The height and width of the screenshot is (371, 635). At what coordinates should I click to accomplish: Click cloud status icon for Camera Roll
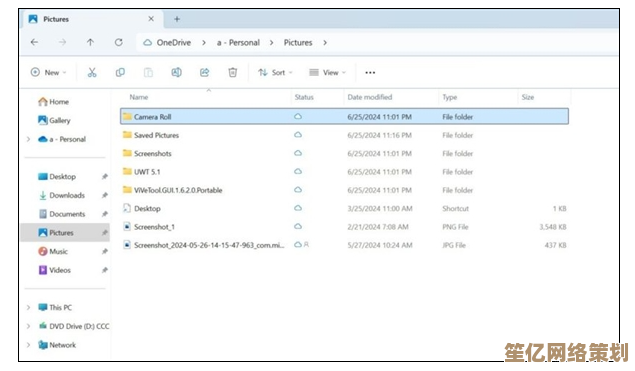[x=298, y=117]
